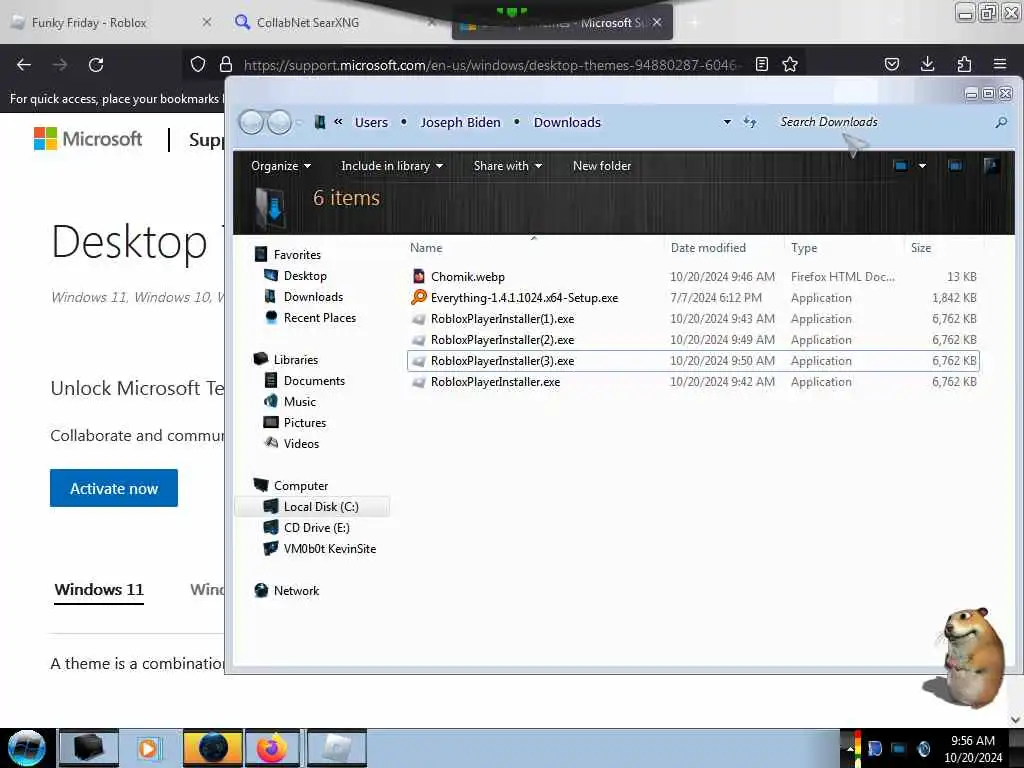Viewport: 1024px width, 768px height.
Task: Reload the page in Firefox
Action: click(x=96, y=65)
